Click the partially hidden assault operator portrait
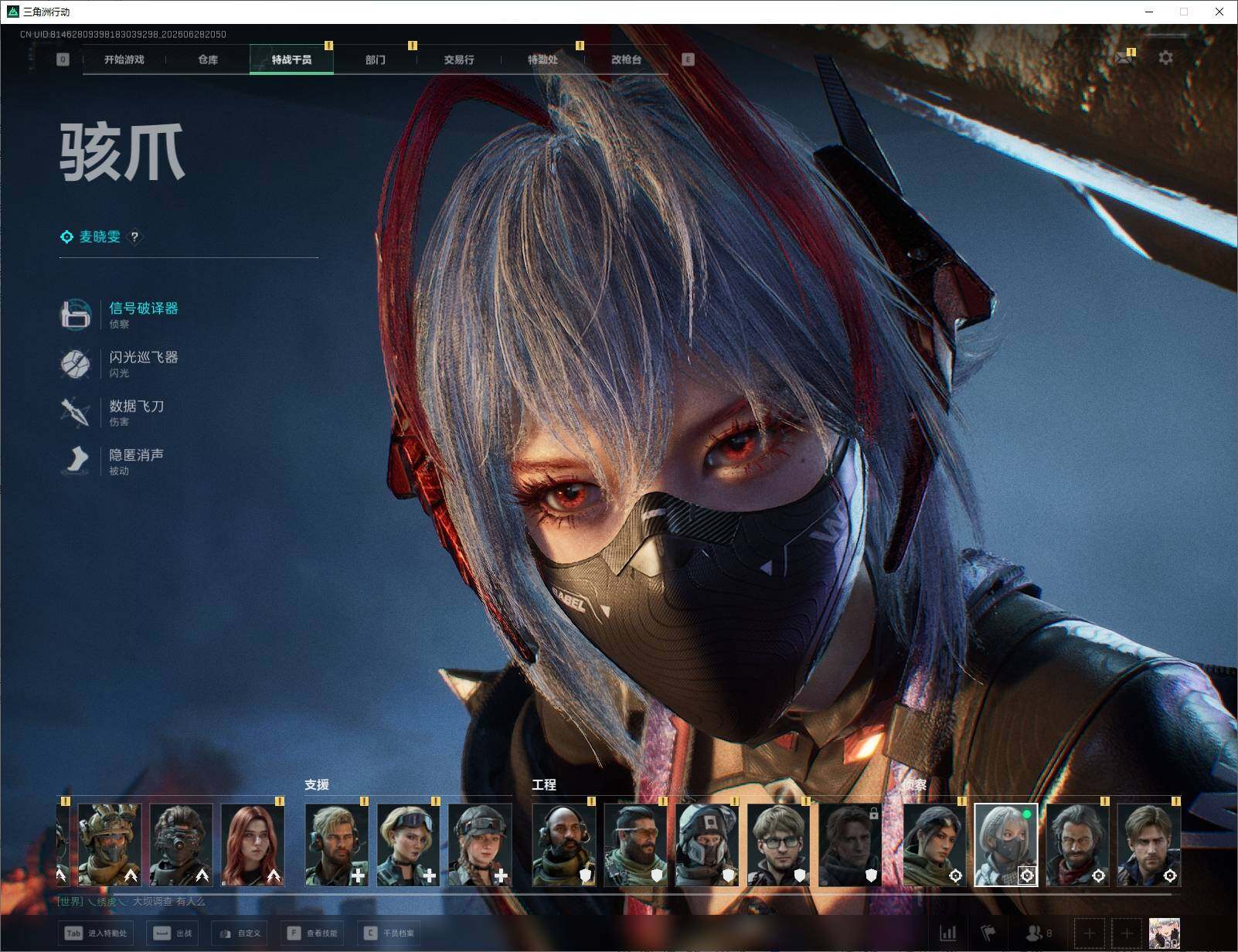 pos(63,845)
